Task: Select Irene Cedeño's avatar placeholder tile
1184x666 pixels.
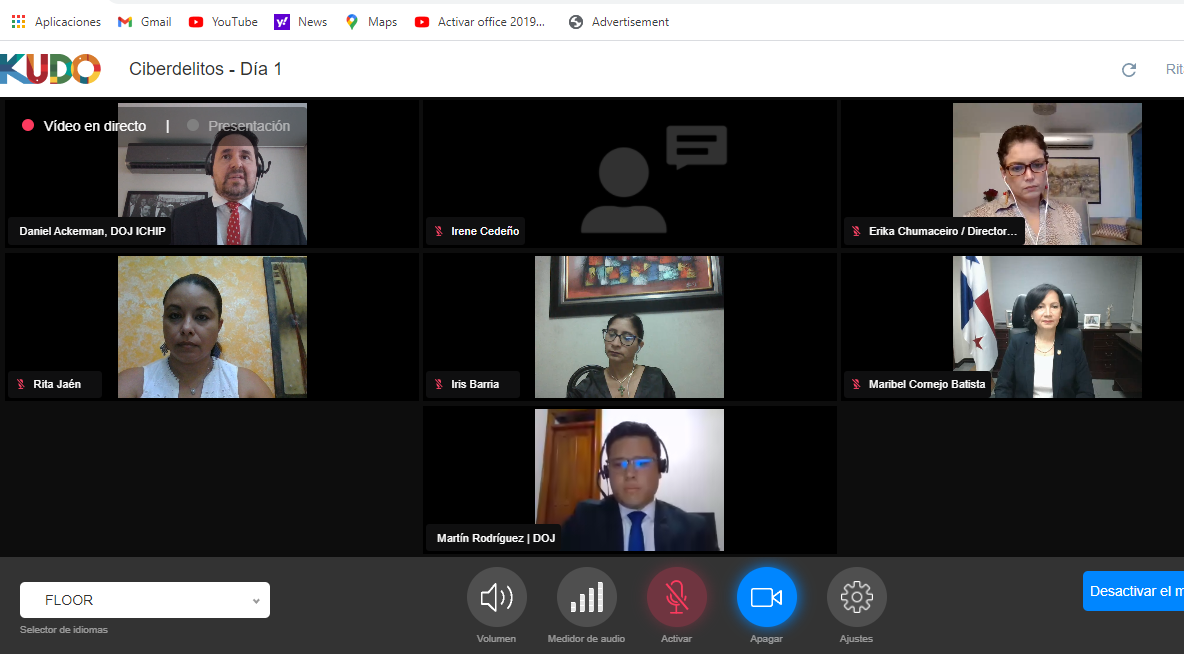Action: [x=629, y=174]
